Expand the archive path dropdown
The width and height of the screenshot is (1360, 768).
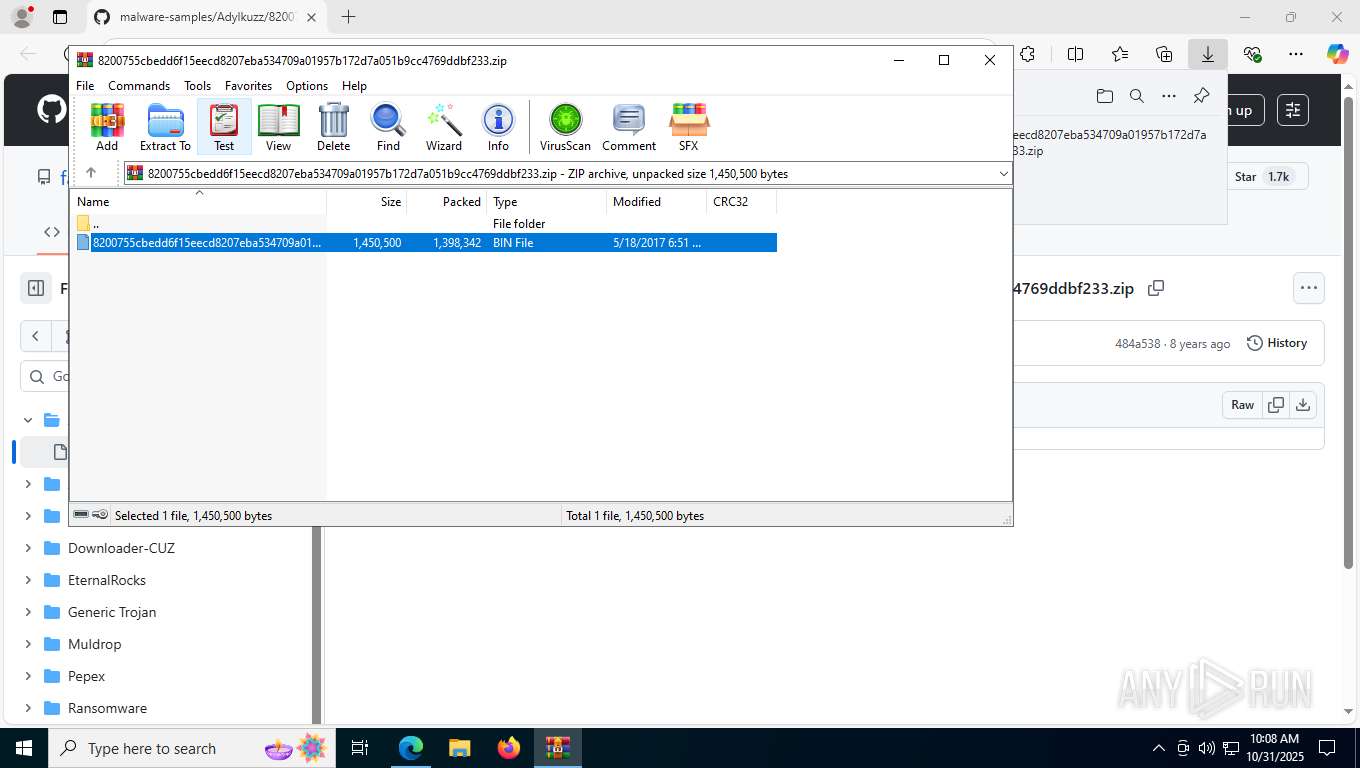[1003, 174]
